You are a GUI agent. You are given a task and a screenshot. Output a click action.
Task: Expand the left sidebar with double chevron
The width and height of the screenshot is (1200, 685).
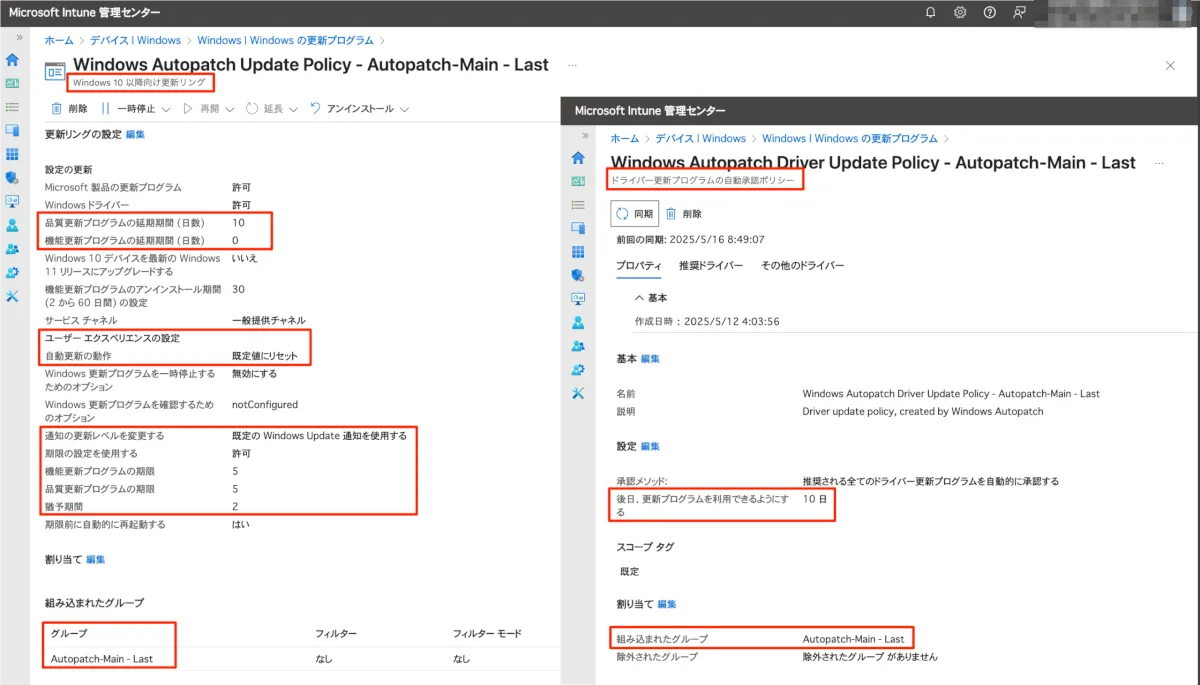coord(18,37)
